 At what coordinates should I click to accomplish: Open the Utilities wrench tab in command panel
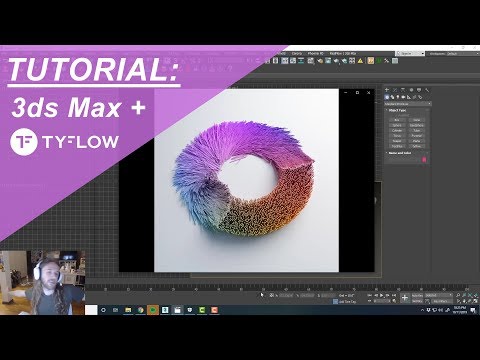(427, 90)
